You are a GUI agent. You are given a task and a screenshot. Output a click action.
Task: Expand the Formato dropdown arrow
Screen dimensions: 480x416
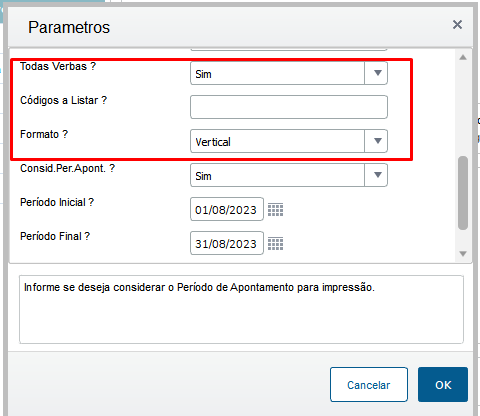click(x=377, y=141)
